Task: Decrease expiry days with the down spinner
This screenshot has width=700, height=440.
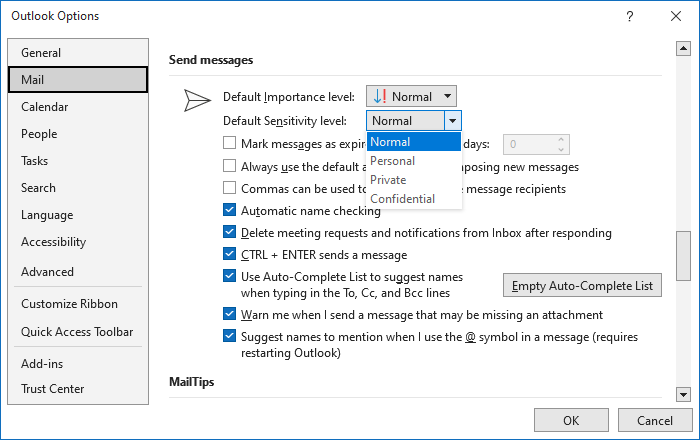Action: [561, 149]
